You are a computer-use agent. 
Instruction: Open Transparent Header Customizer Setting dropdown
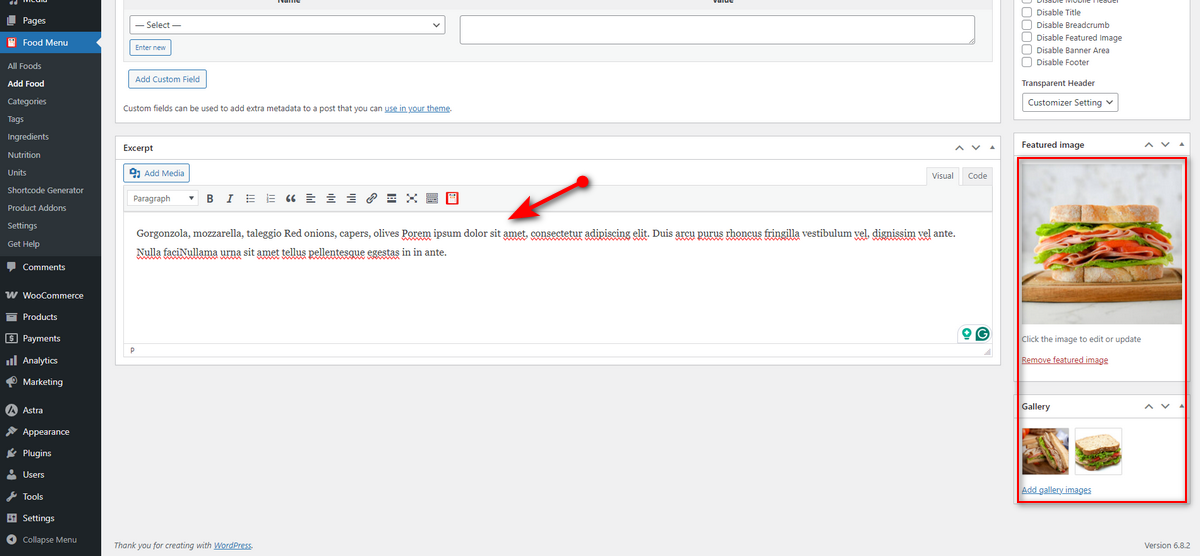1070,102
